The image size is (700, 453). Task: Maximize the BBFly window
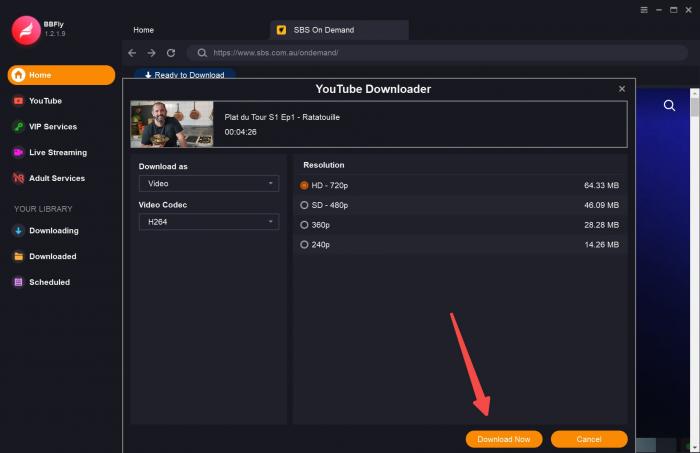pyautogui.click(x=674, y=10)
